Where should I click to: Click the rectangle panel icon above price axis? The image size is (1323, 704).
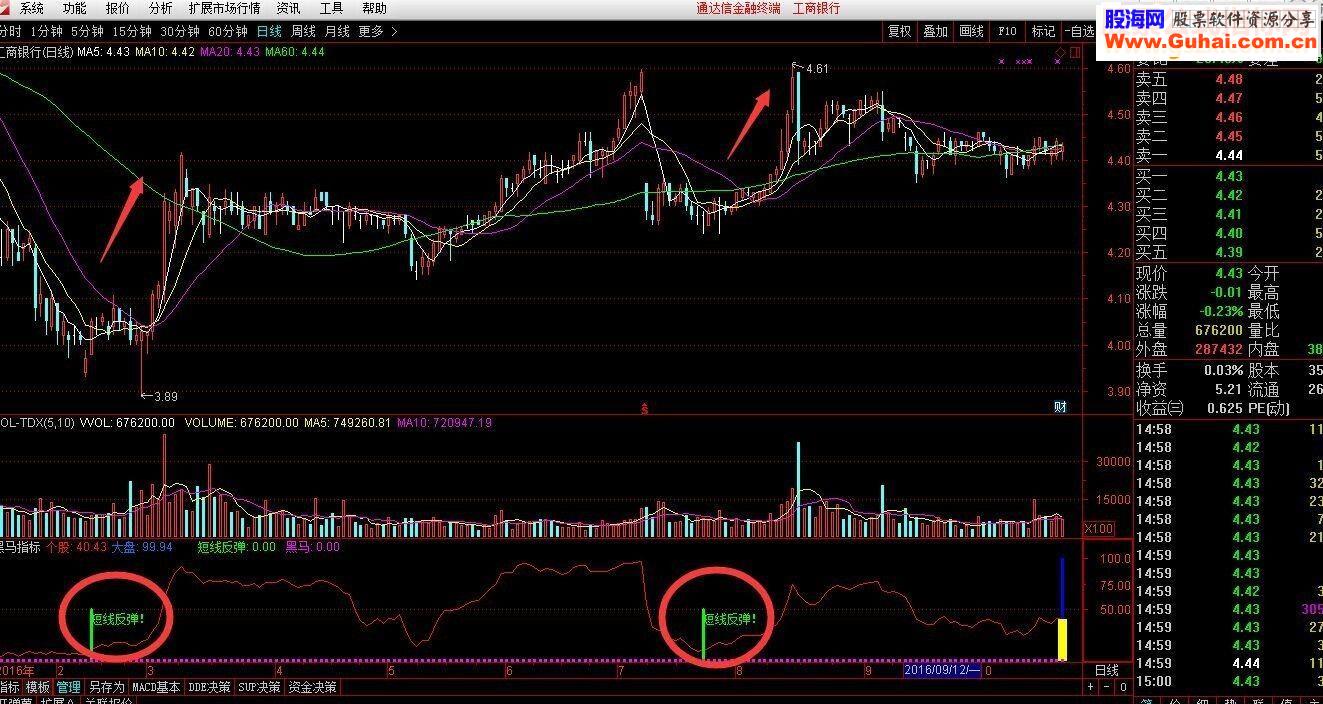tap(1074, 52)
